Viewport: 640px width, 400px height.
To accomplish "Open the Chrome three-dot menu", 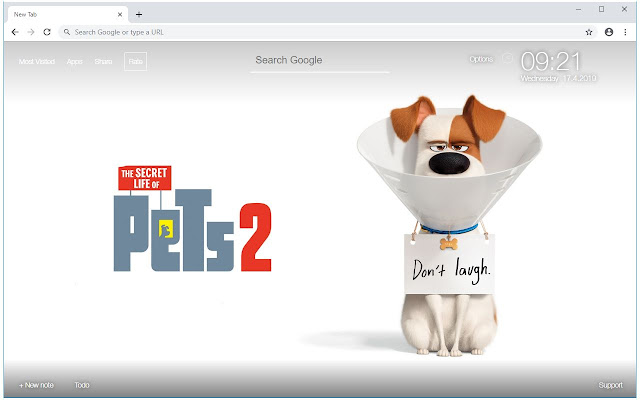I will coord(625,32).
